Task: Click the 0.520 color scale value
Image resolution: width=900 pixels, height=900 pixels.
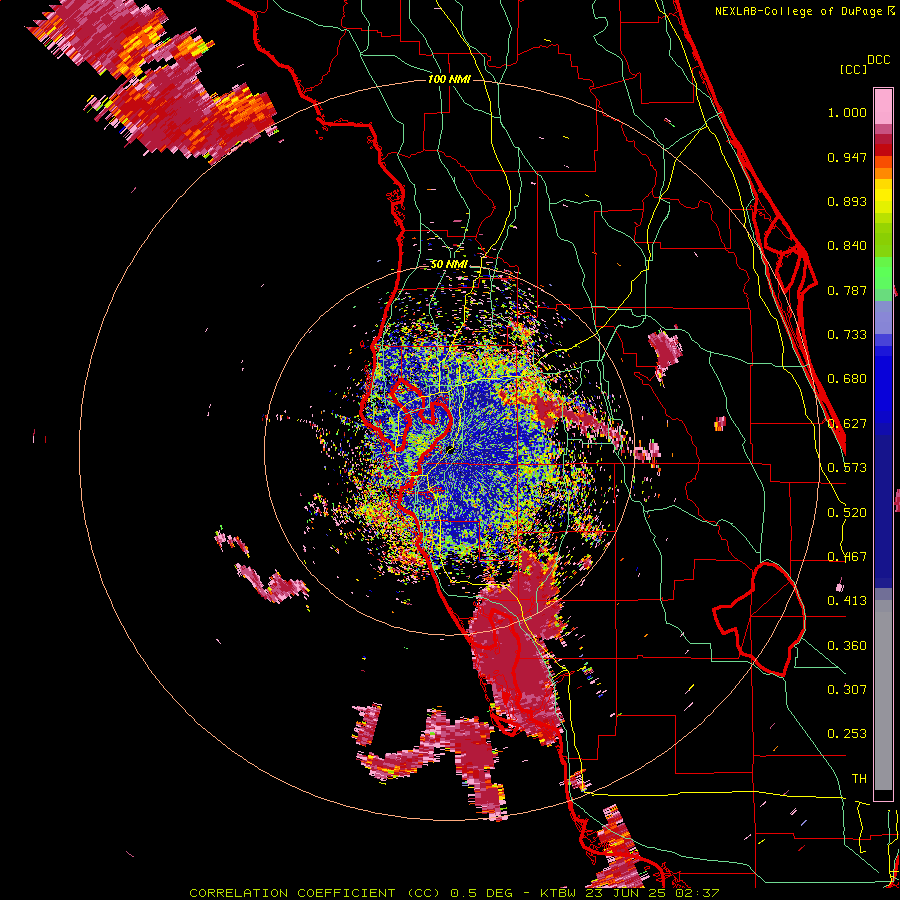Action: [x=847, y=513]
